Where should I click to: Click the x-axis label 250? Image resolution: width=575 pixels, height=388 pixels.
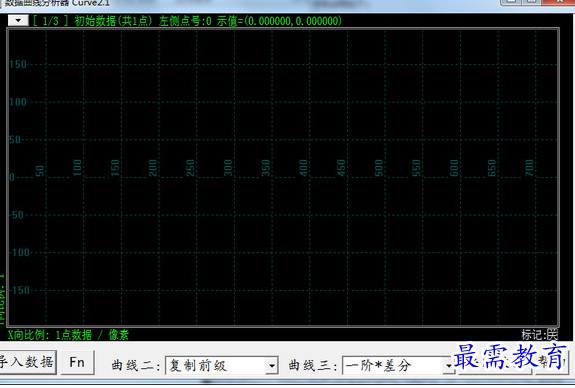click(x=190, y=168)
